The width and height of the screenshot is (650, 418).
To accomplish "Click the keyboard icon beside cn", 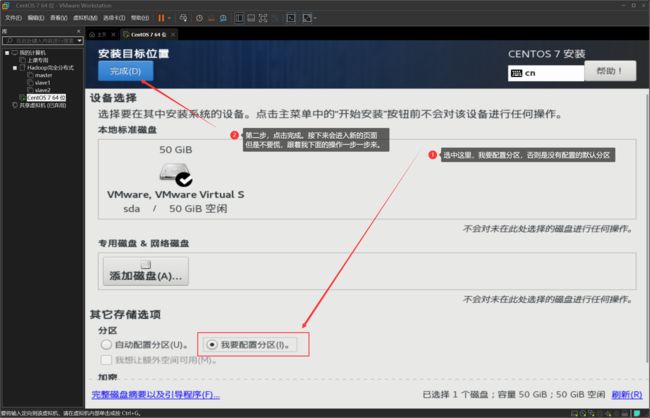I will tap(517, 73).
